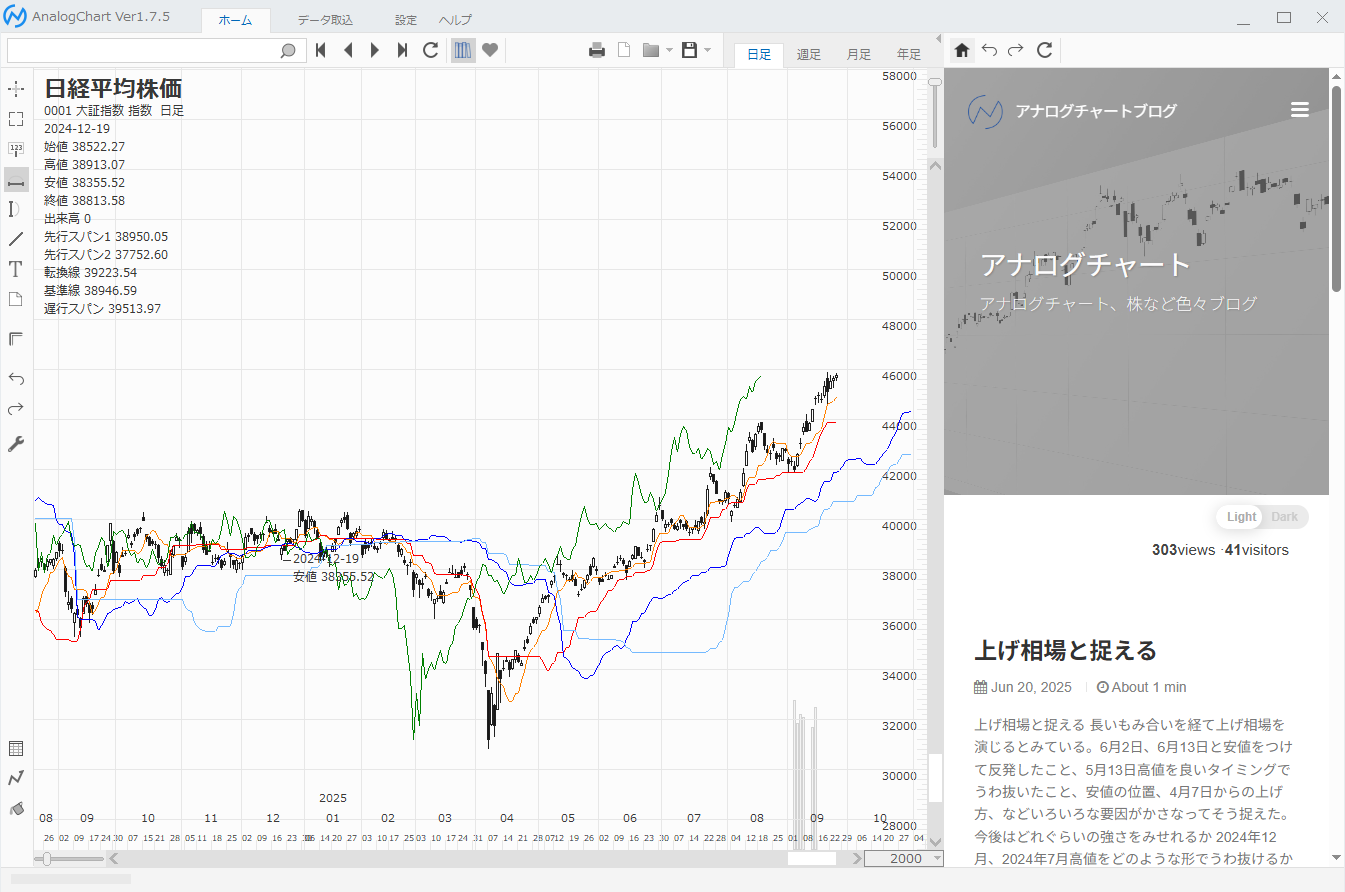Viewport: 1345px width, 892px height.
Task: Select the line drawing tool
Action: [x=16, y=239]
